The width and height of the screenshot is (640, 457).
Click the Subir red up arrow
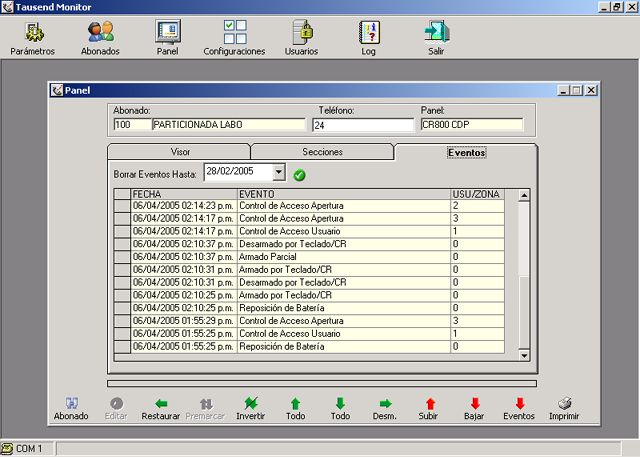point(430,404)
